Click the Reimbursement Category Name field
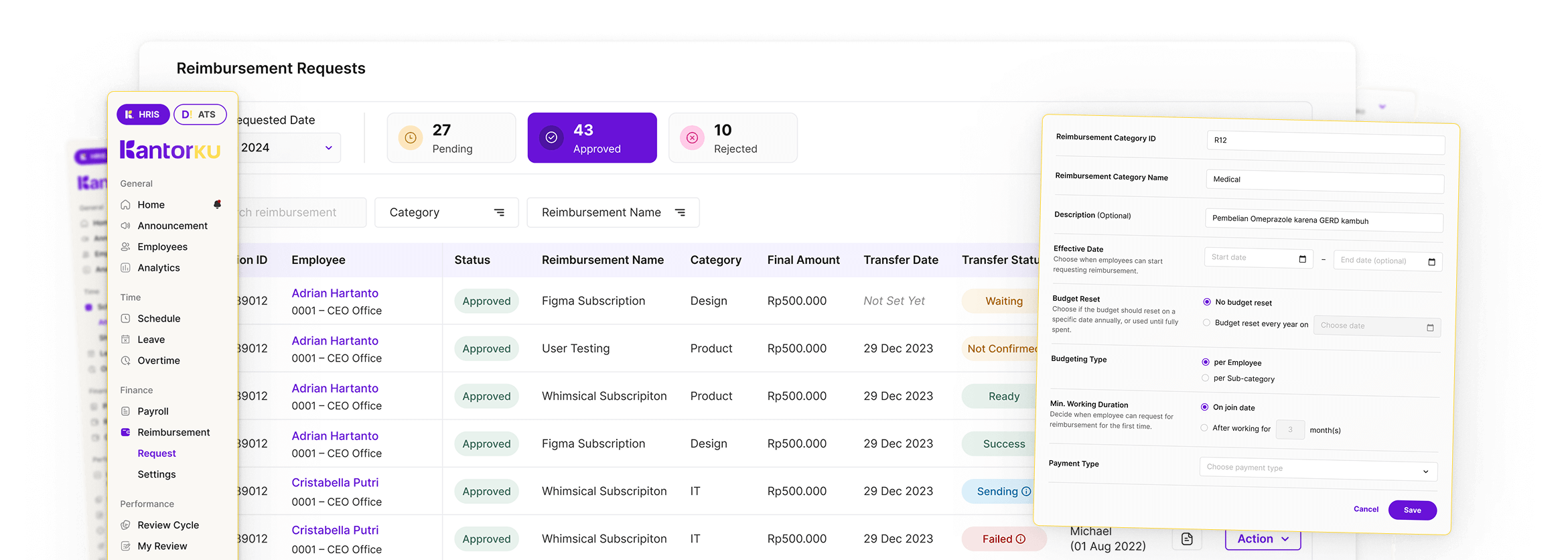Image resolution: width=1568 pixels, height=560 pixels. (x=1325, y=181)
